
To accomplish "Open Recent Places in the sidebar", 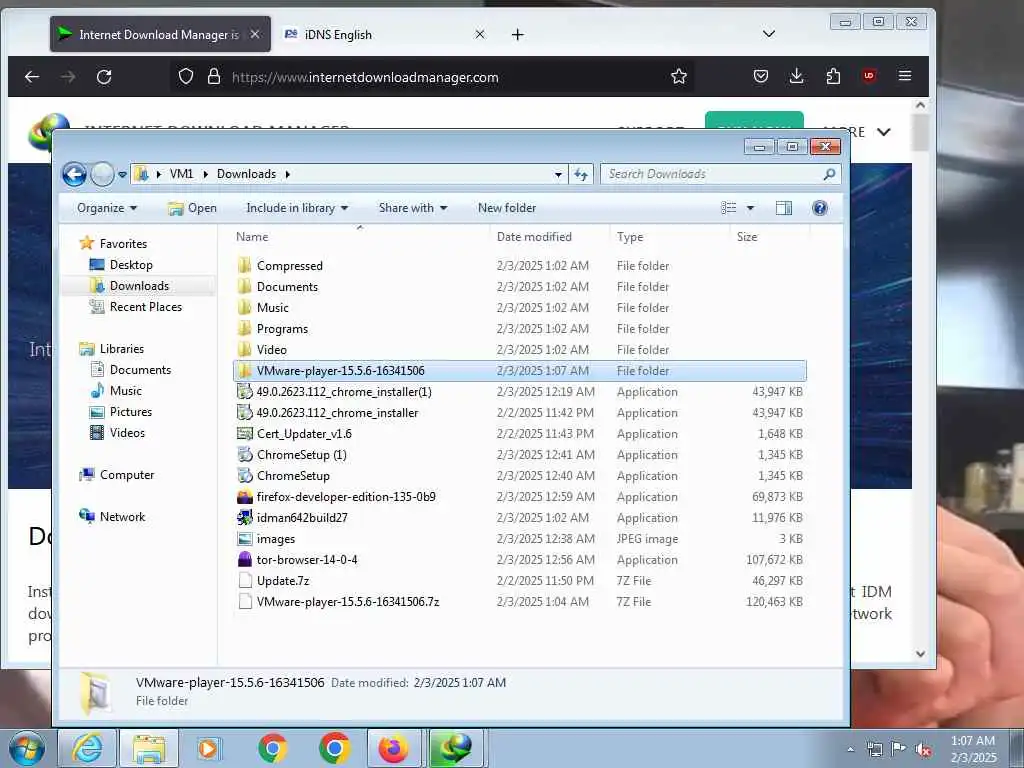I will tap(146, 306).
